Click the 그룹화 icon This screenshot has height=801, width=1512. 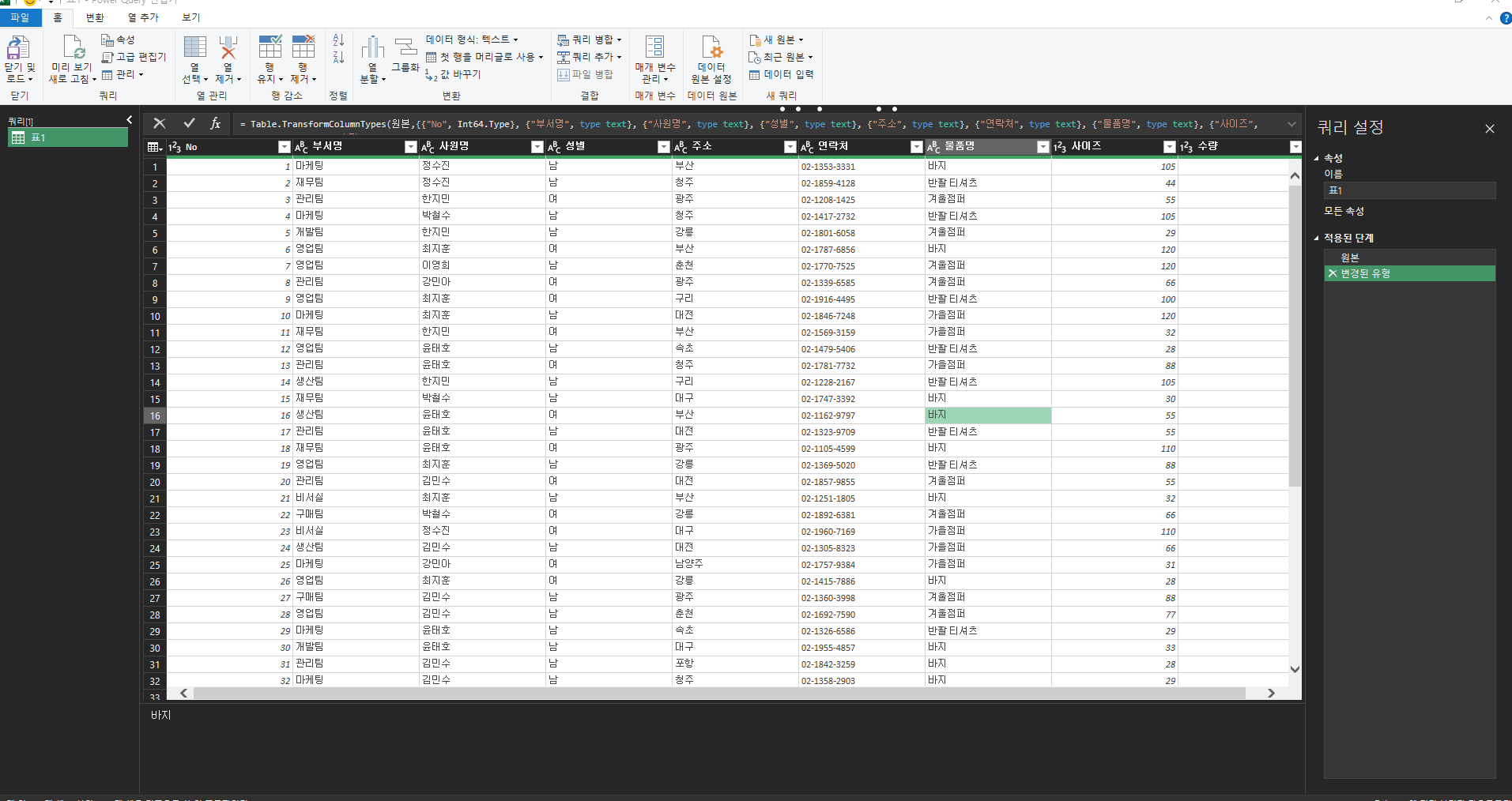tap(405, 49)
